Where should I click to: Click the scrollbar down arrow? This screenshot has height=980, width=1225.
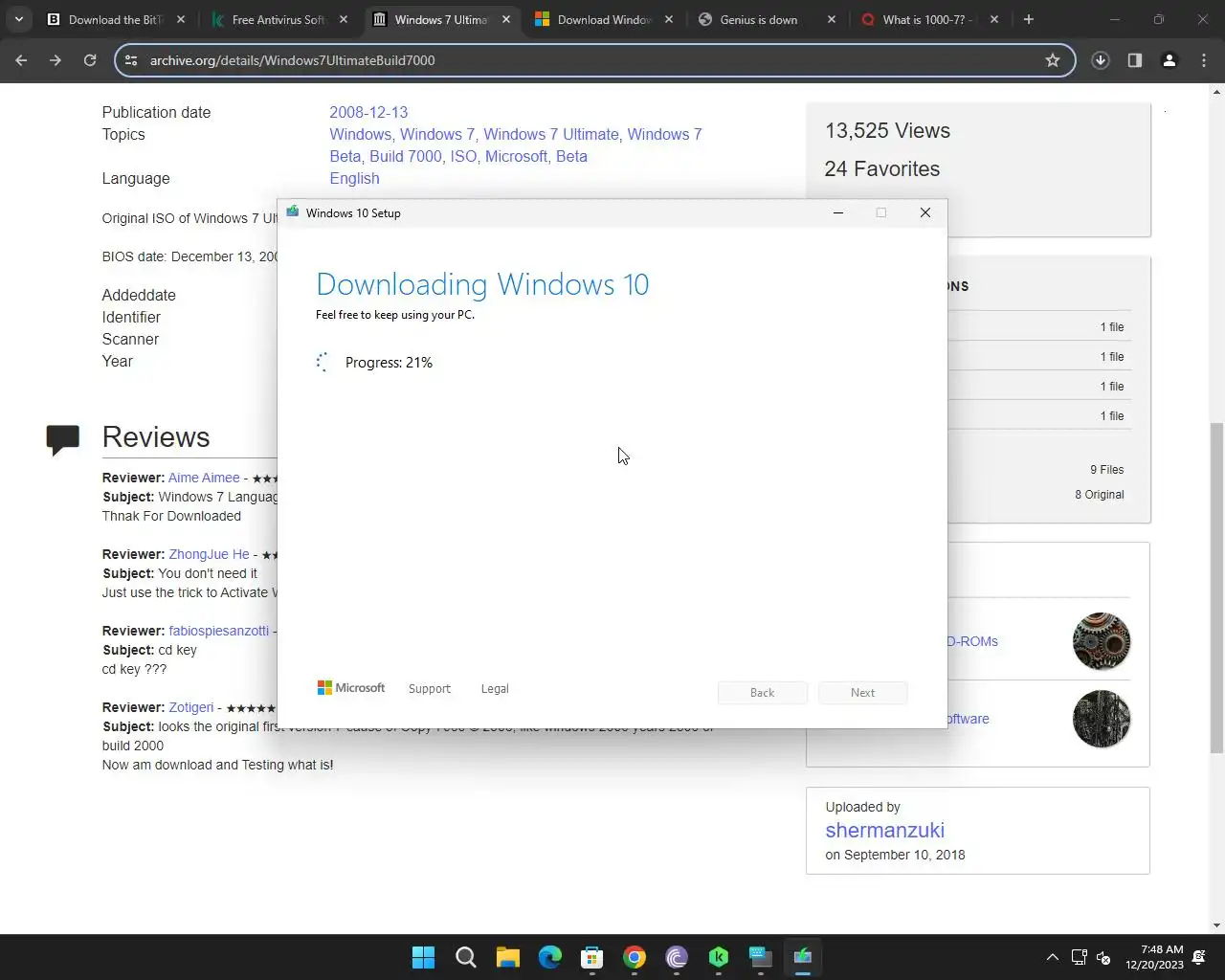[x=1216, y=925]
